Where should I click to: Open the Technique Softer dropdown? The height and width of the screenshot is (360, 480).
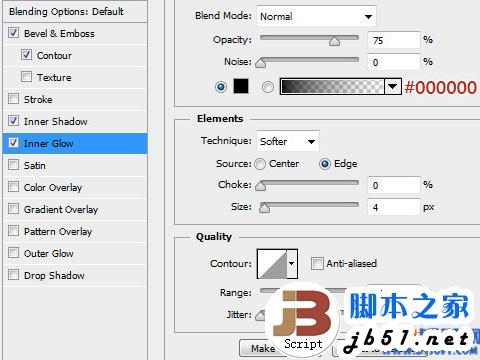(288, 141)
